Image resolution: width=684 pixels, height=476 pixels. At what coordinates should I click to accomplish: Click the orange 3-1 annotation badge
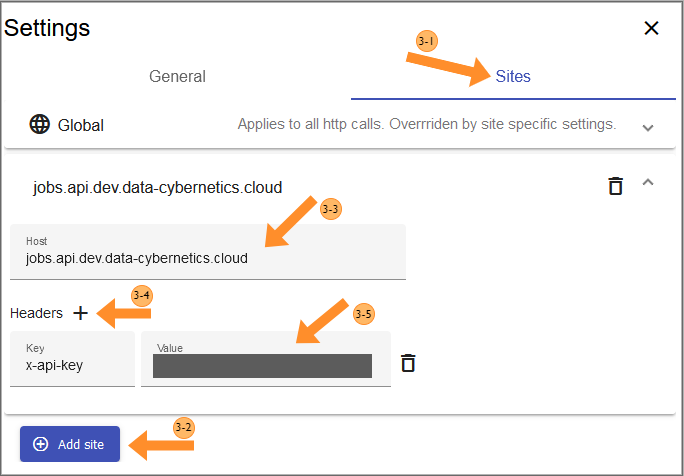click(x=427, y=40)
